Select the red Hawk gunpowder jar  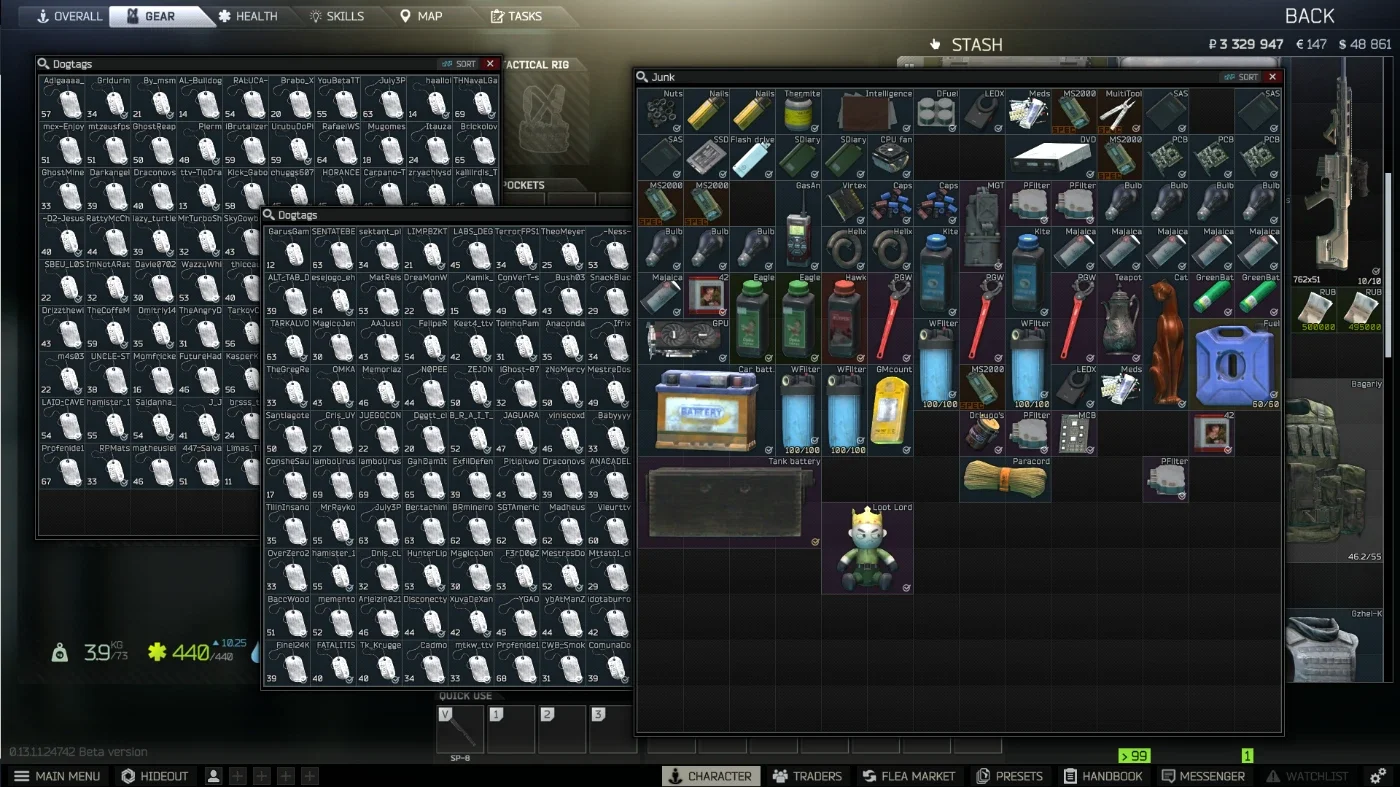click(845, 318)
